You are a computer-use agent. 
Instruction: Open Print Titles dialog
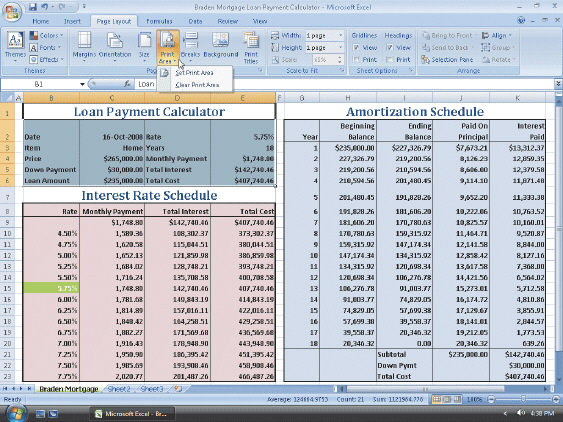tap(251, 47)
